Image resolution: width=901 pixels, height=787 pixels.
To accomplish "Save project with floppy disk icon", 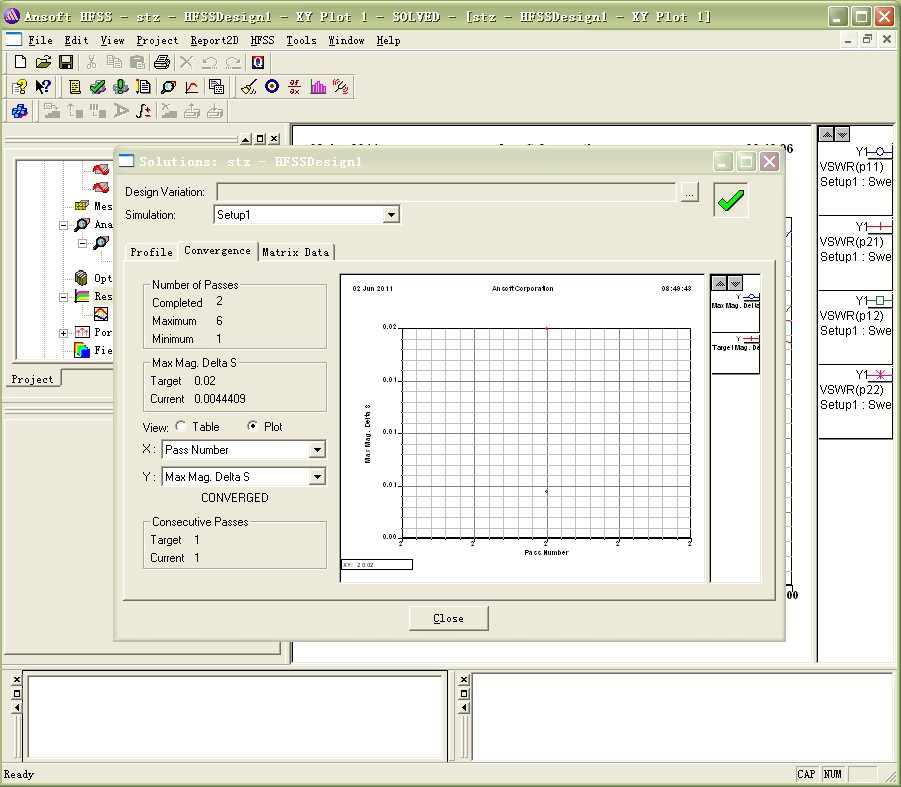I will 66,62.
